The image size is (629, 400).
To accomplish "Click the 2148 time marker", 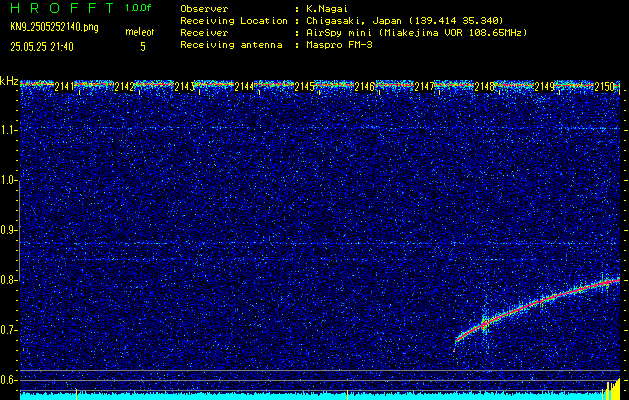I will pyautogui.click(x=484, y=86).
